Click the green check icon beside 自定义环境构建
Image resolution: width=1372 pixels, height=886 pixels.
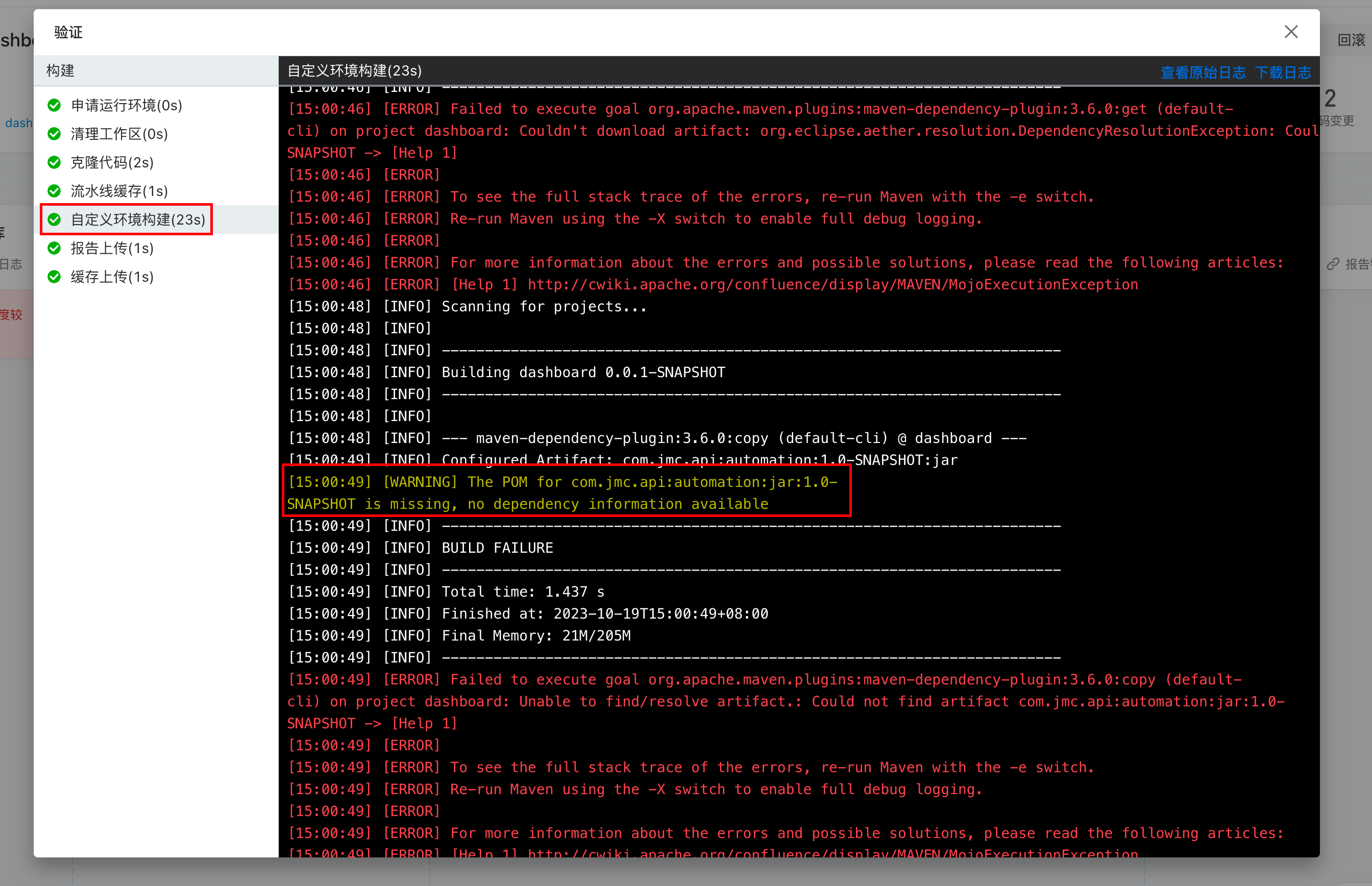click(54, 219)
